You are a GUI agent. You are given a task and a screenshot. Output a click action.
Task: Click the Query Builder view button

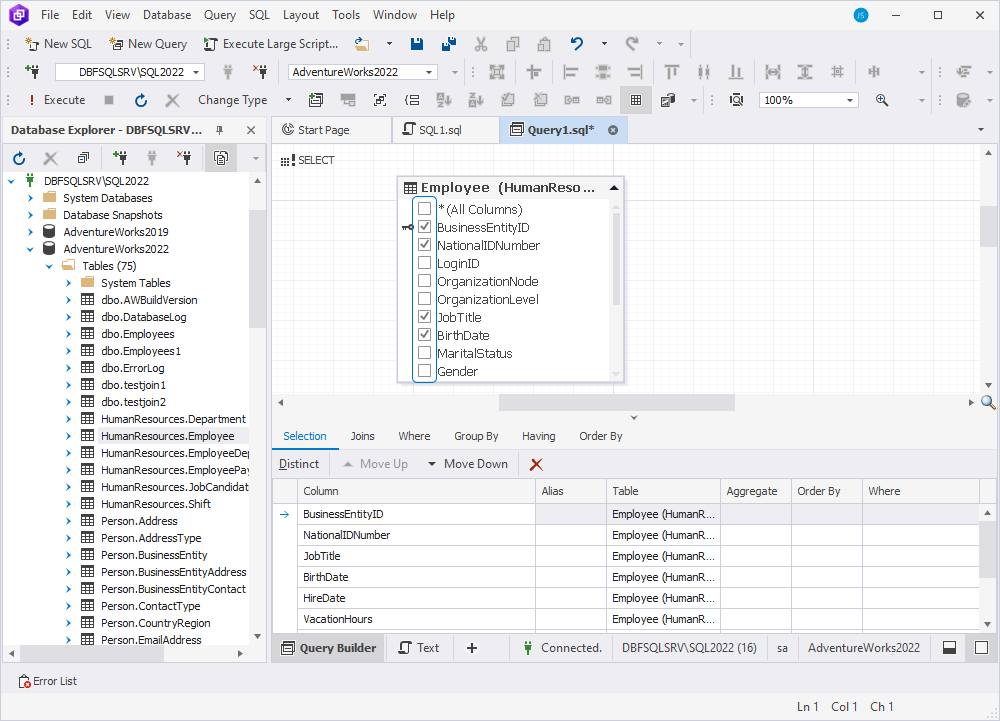(x=329, y=648)
